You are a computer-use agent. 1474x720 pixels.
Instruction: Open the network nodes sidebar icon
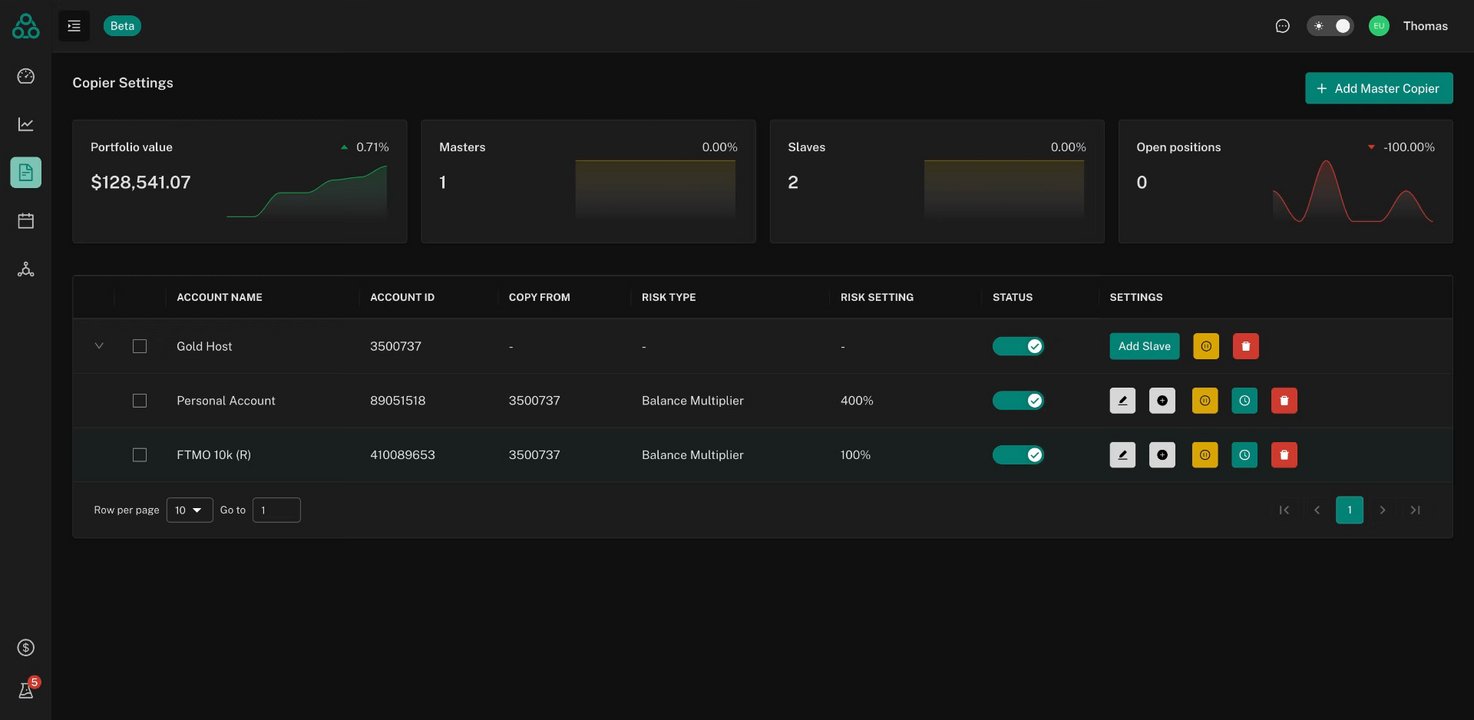26,269
